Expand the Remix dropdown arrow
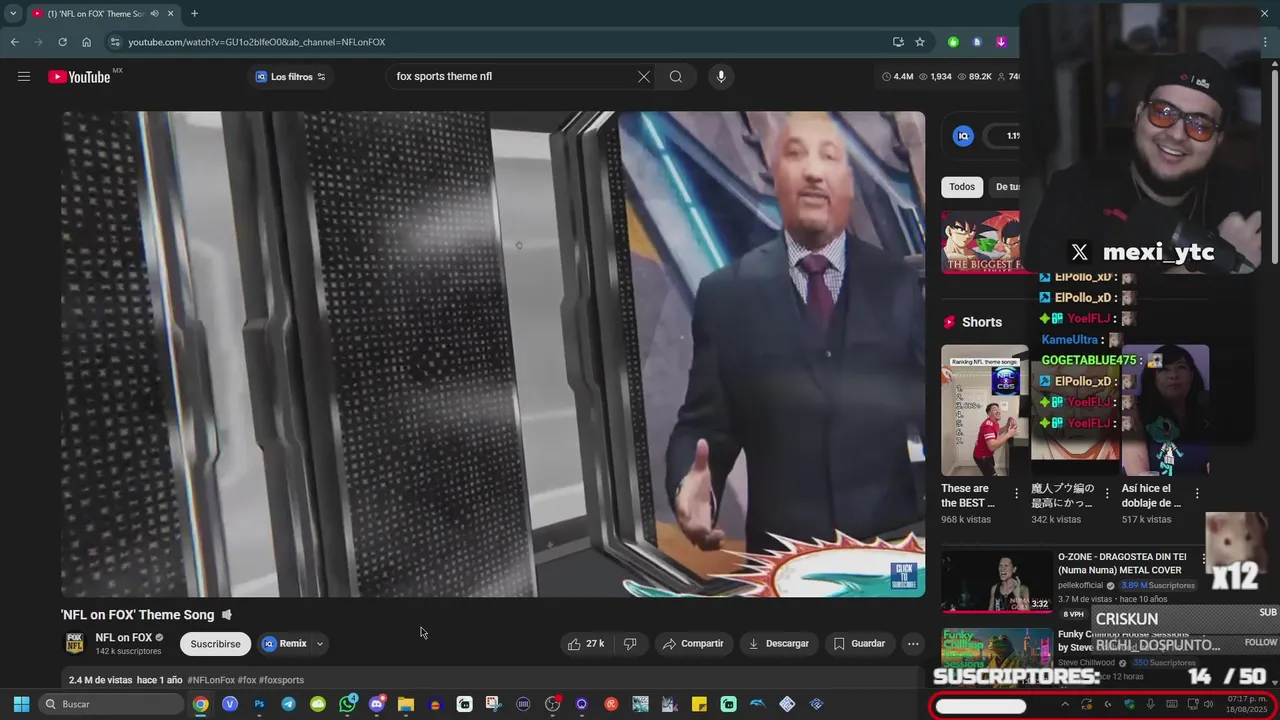 pos(320,644)
